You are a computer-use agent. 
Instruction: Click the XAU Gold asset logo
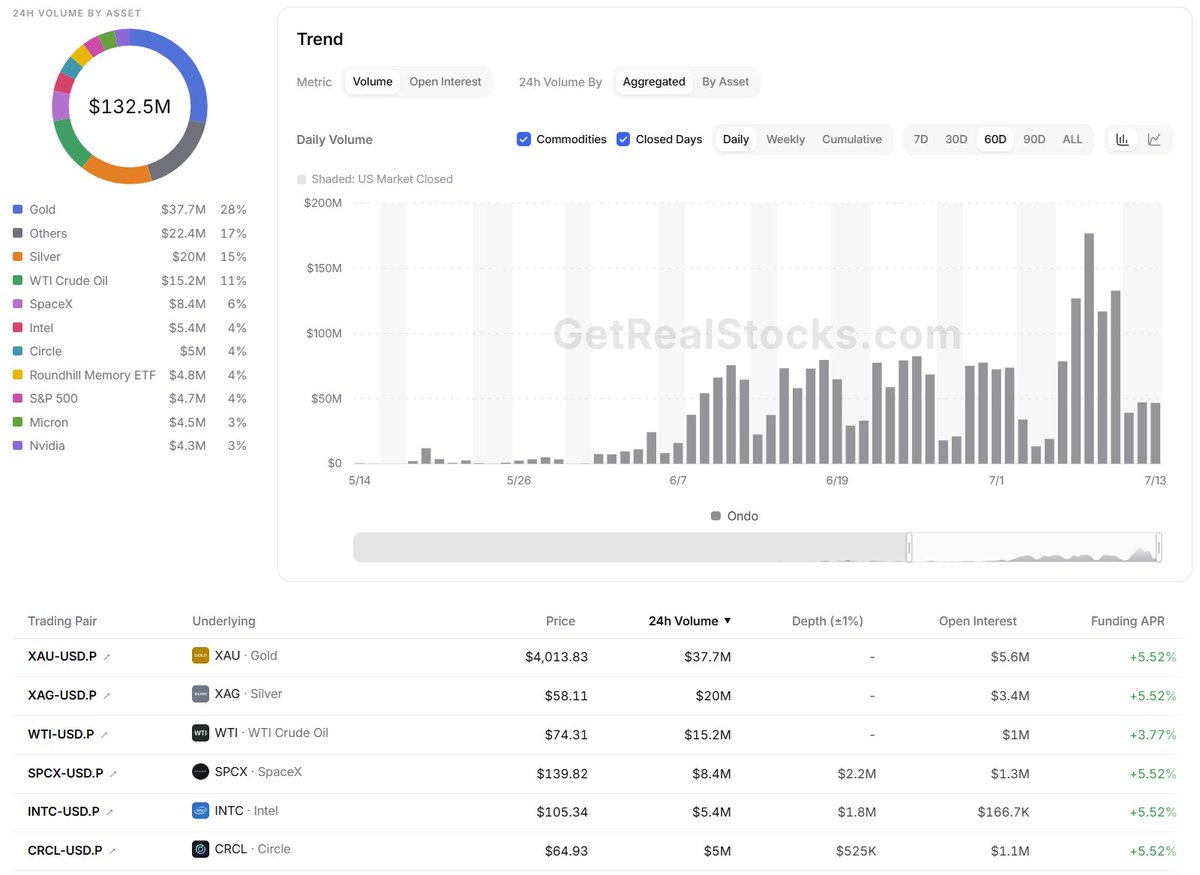(200, 656)
